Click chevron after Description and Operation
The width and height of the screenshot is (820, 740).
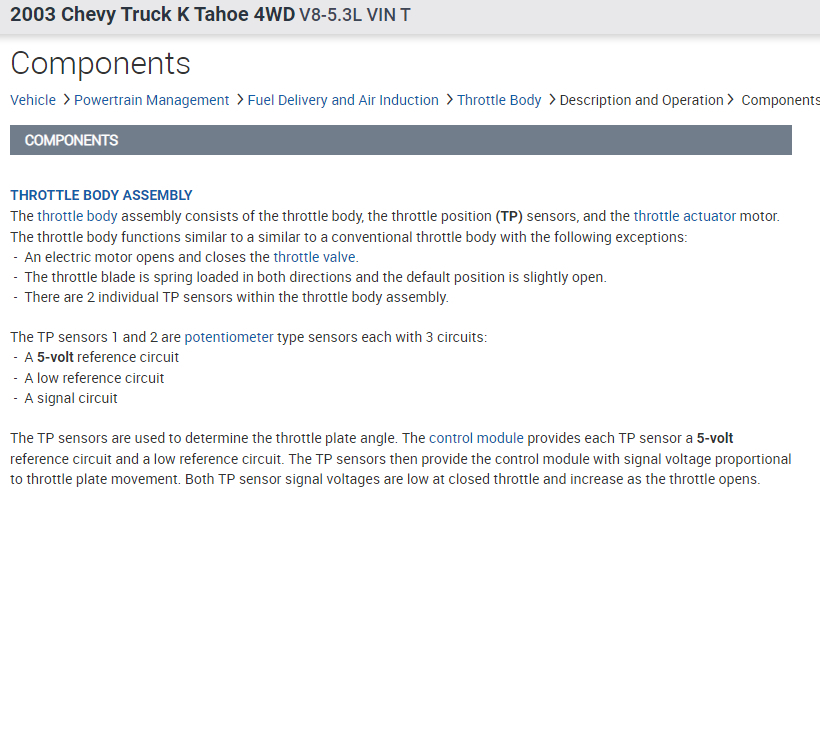(x=731, y=99)
